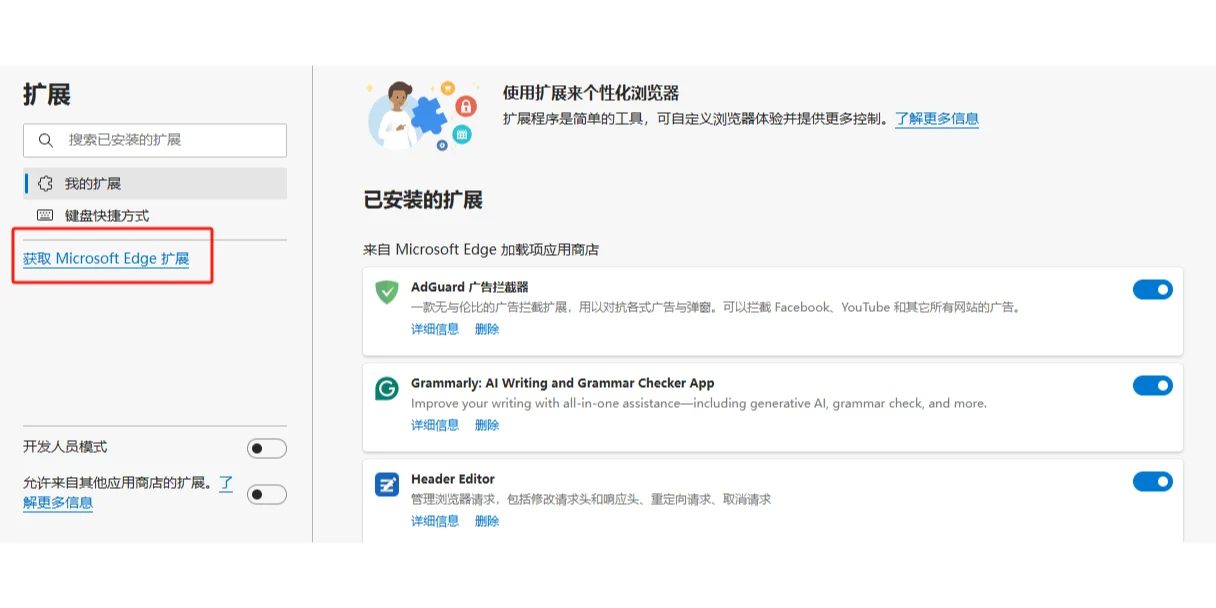Click 删除 under Grammarly extension
This screenshot has width=1216, height=608.
[x=487, y=424]
